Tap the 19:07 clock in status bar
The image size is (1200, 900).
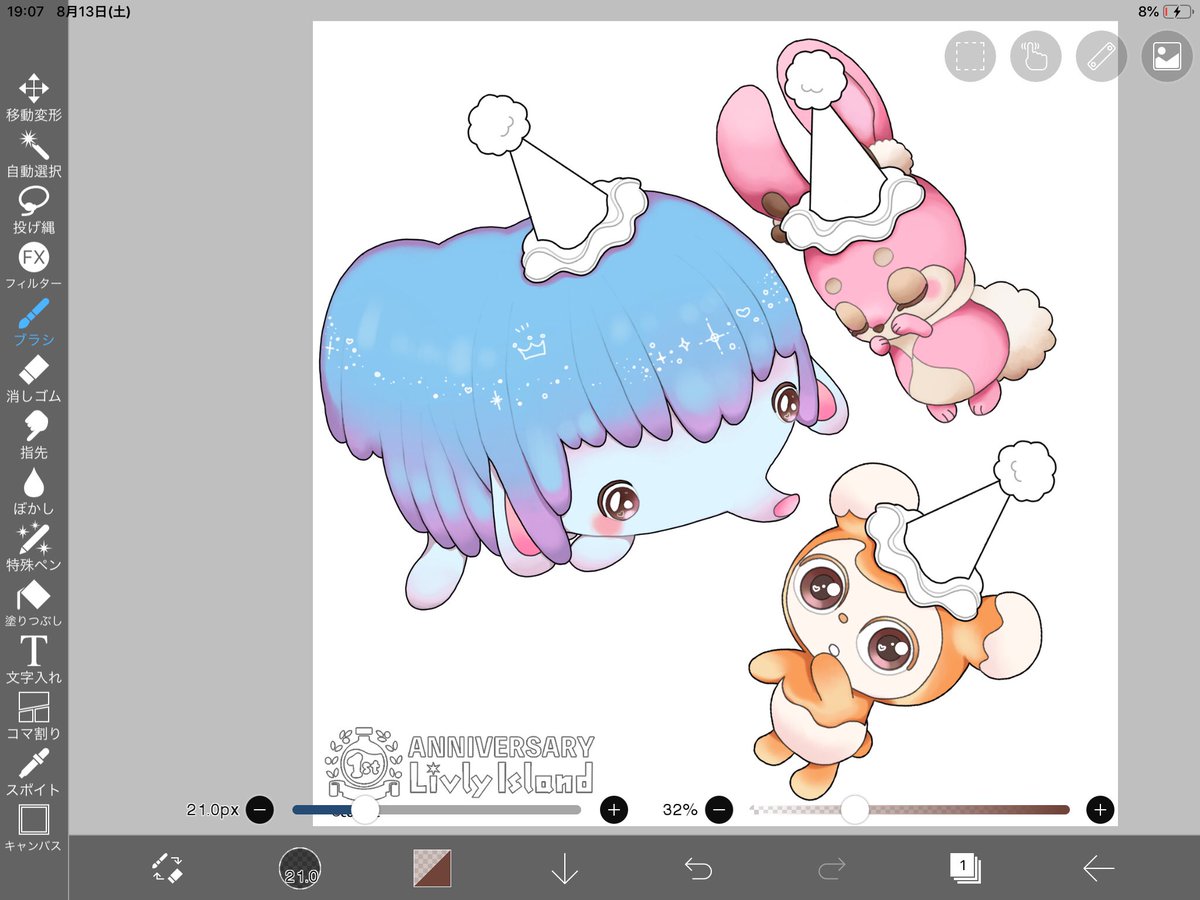(x=26, y=12)
